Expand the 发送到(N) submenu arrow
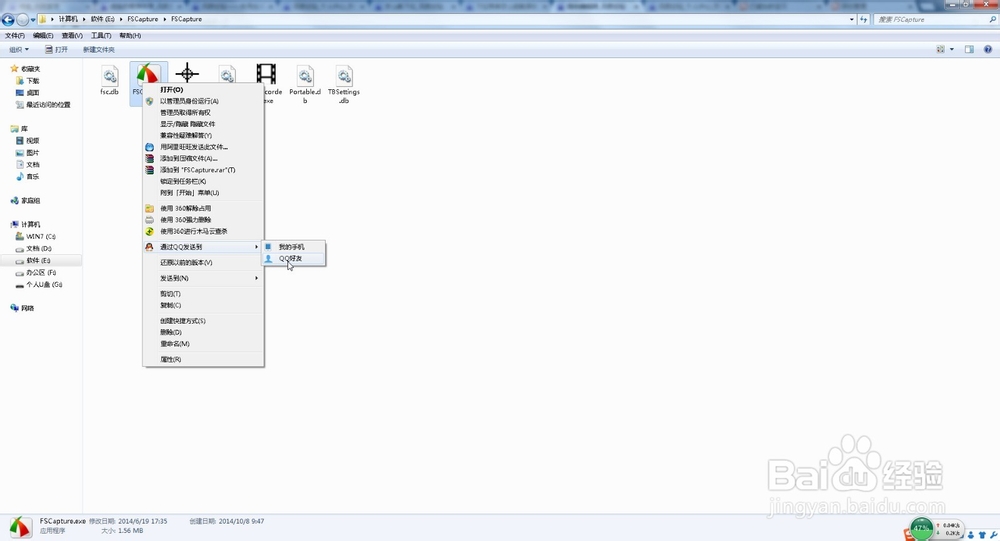Viewport: 1000px width, 541px height. (x=256, y=278)
